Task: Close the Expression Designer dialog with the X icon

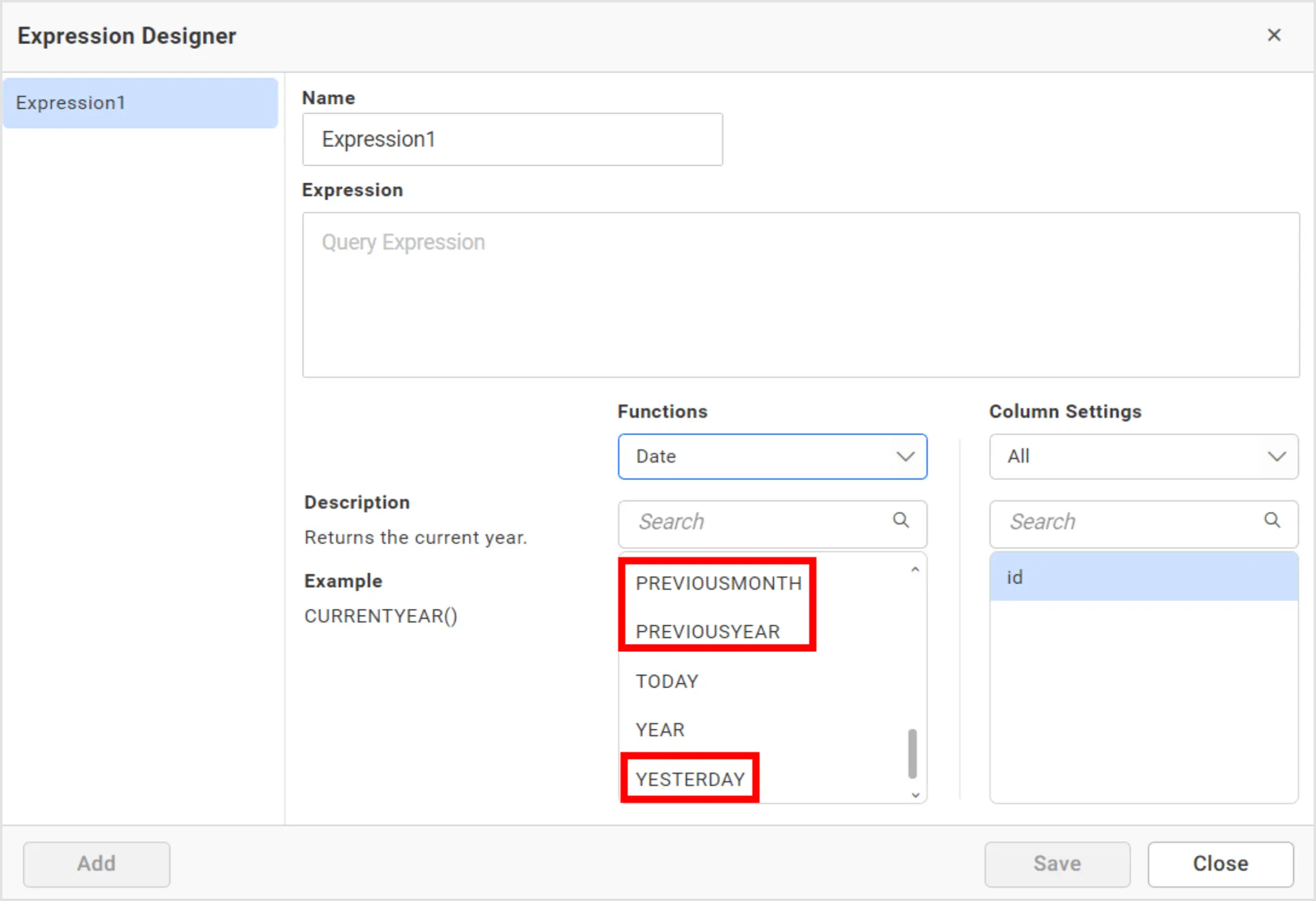Action: coord(1274,36)
